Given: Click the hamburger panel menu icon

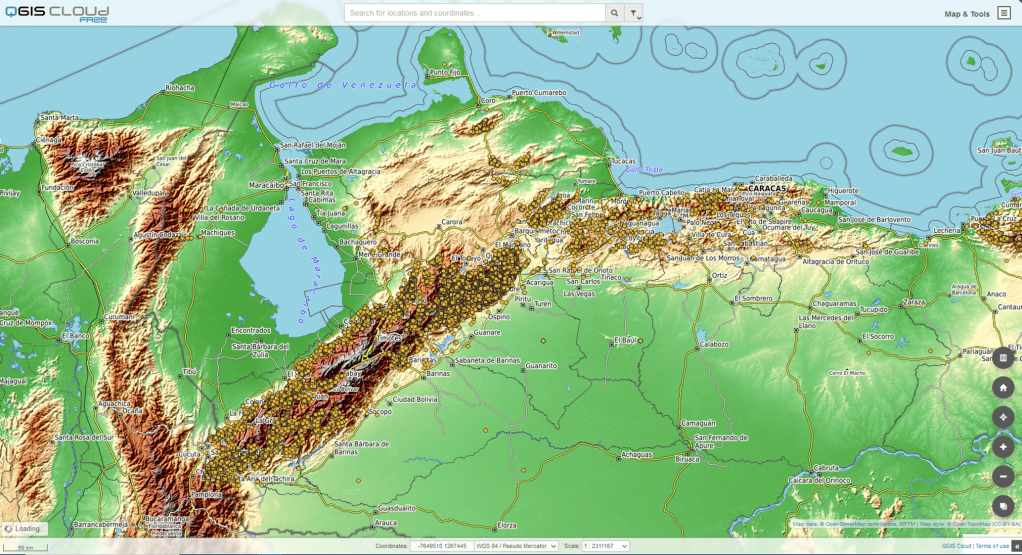Looking at the screenshot, I should 1003,13.
